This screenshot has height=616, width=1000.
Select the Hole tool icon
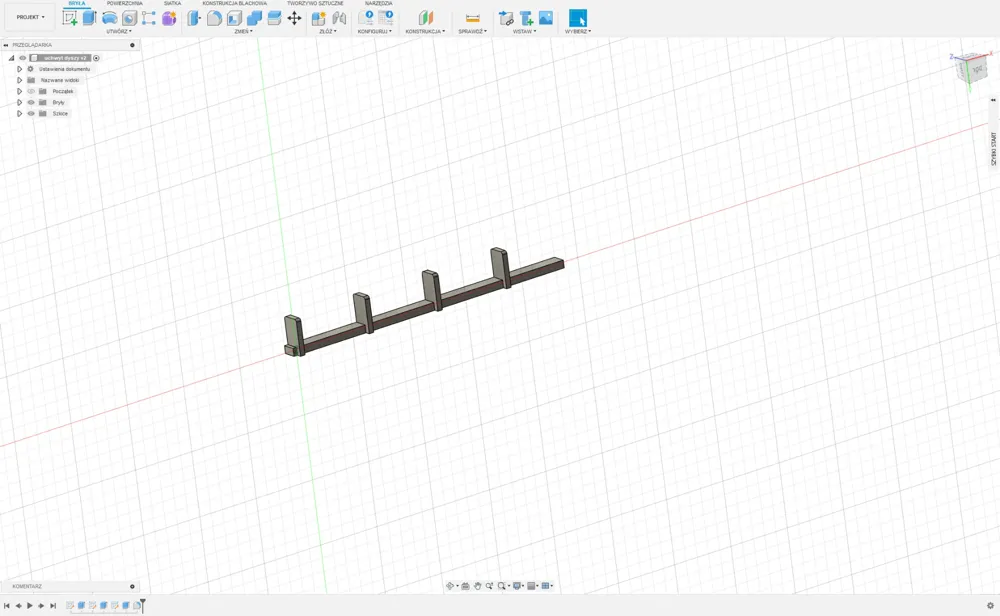pyautogui.click(x=129, y=18)
